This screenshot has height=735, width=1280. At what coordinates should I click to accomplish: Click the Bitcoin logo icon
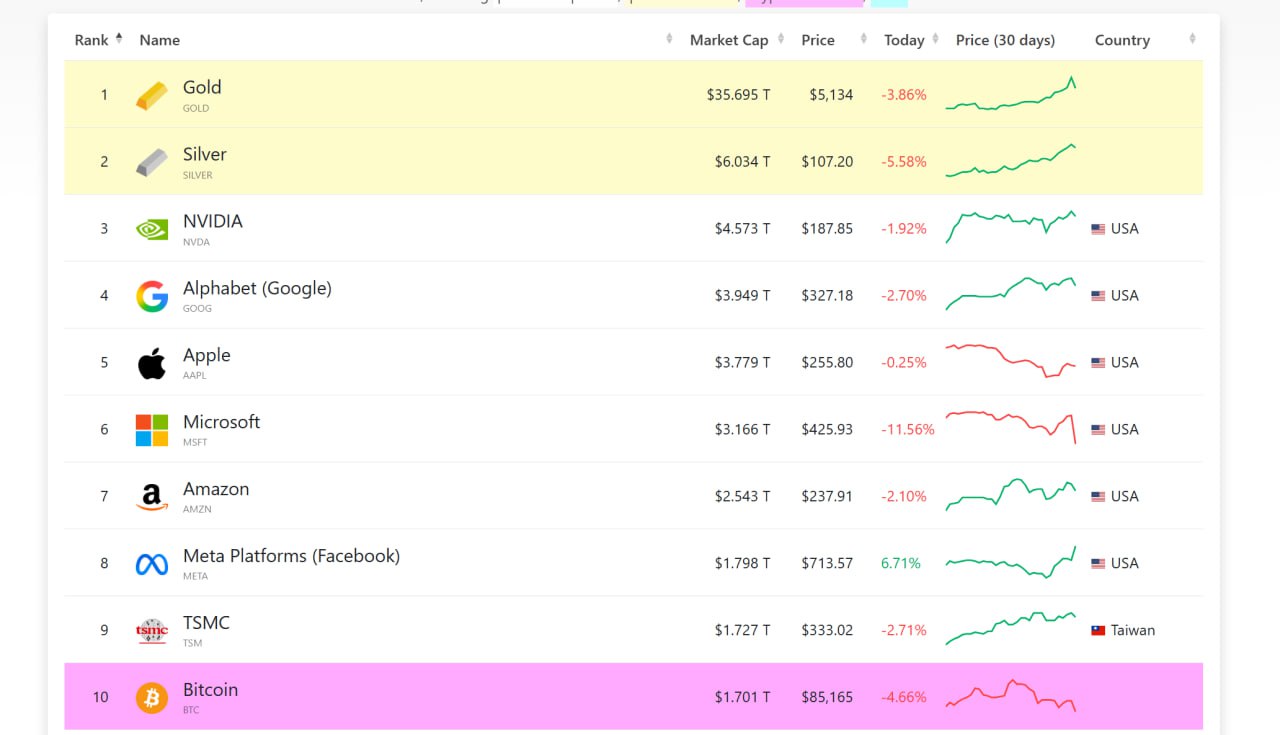tap(152, 698)
